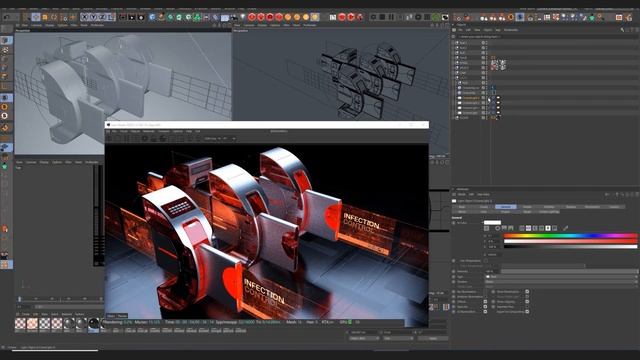Click on the grayscale Value slider
Image resolution: width=640 pixels, height=360 pixels.
pyautogui.click(x=571, y=247)
